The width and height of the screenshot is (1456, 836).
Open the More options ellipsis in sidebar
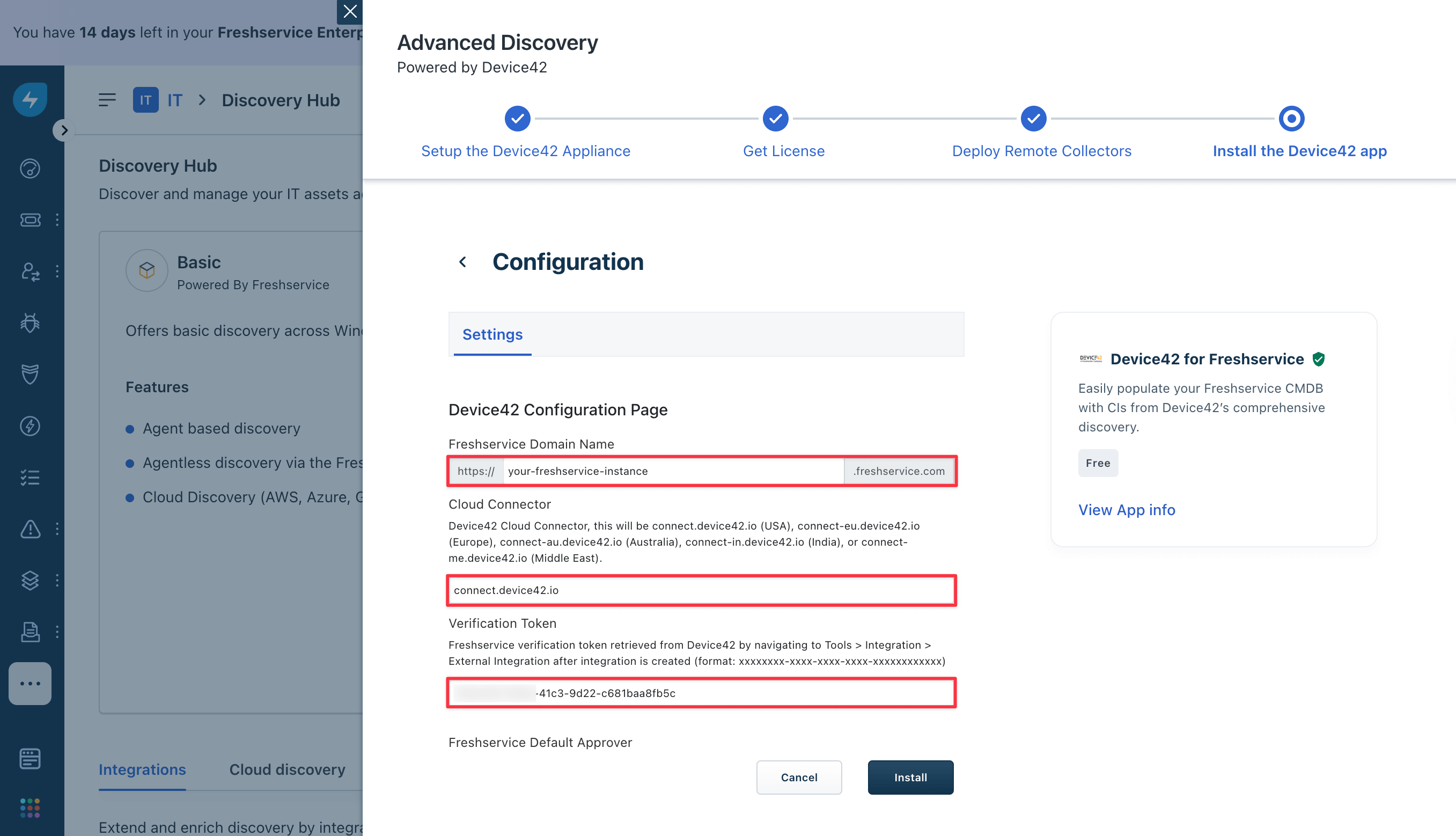coord(30,683)
